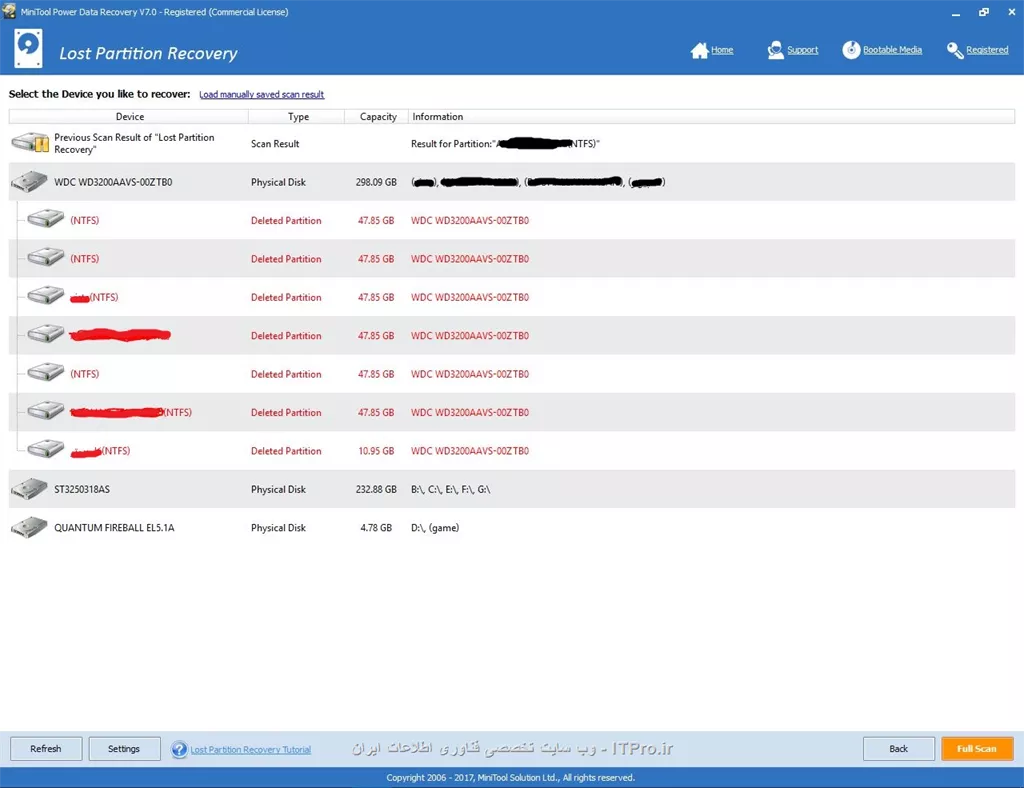Click the QUANTUM FIREBALL EL5.1A disk icon
The image size is (1024, 788).
(29, 528)
